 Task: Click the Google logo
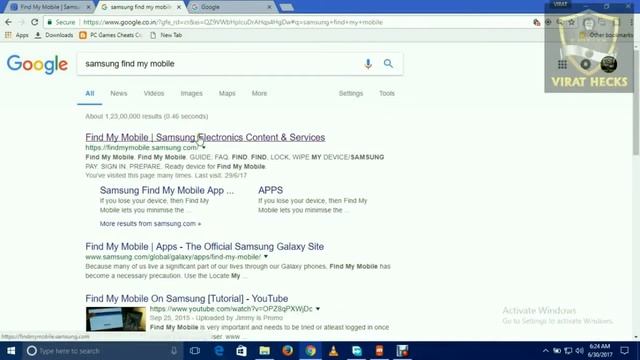(x=37, y=64)
